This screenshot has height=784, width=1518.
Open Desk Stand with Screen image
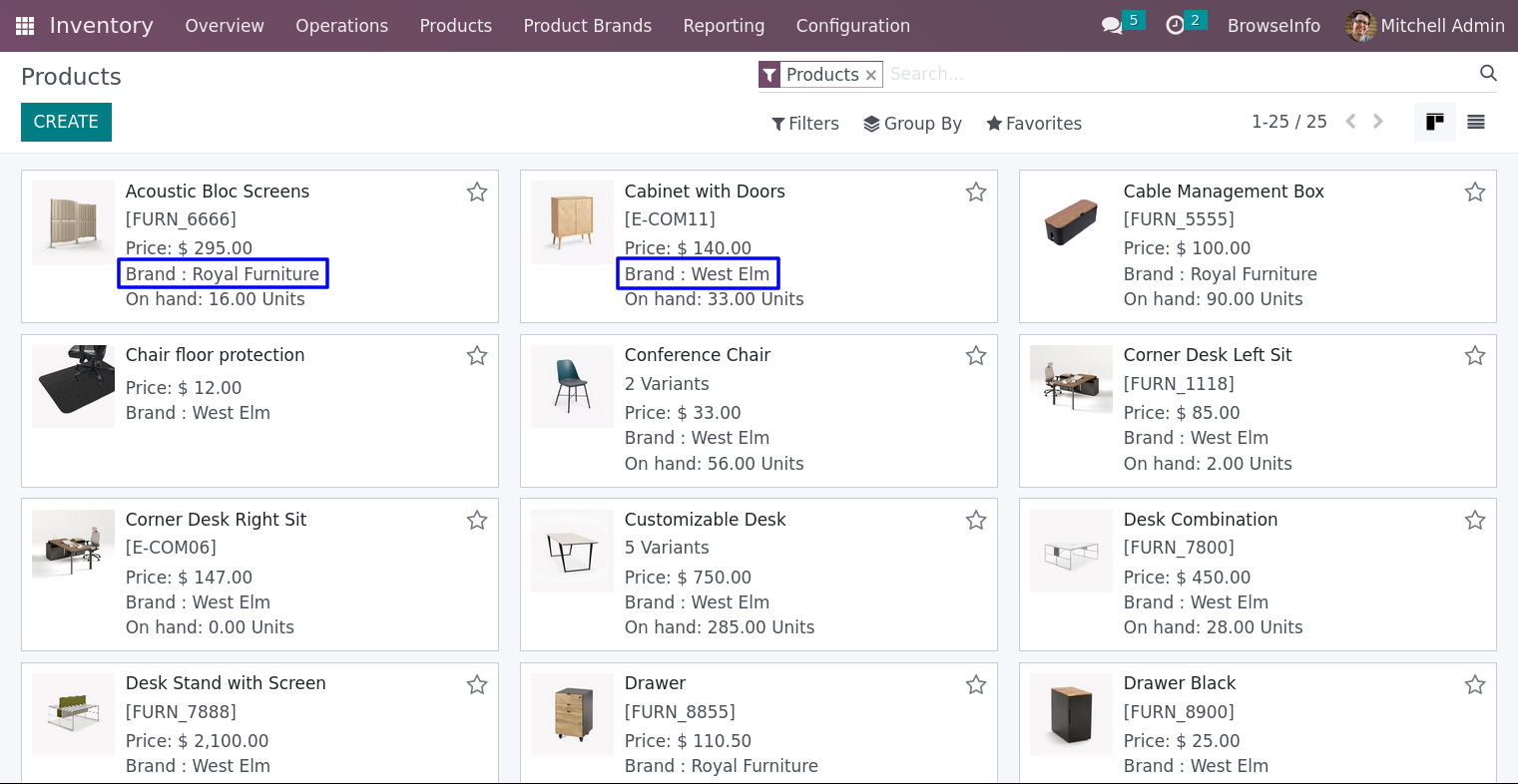pyautogui.click(x=73, y=714)
